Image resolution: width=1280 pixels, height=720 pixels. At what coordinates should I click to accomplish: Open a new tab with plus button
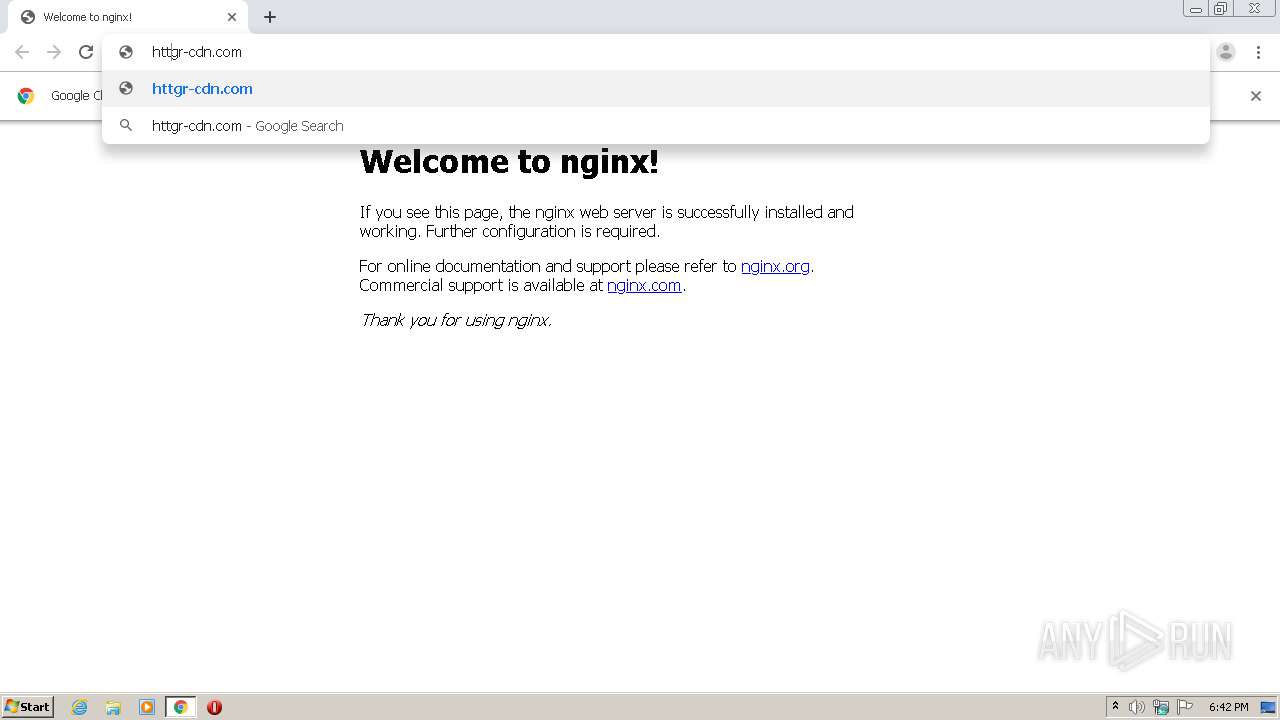coord(270,17)
